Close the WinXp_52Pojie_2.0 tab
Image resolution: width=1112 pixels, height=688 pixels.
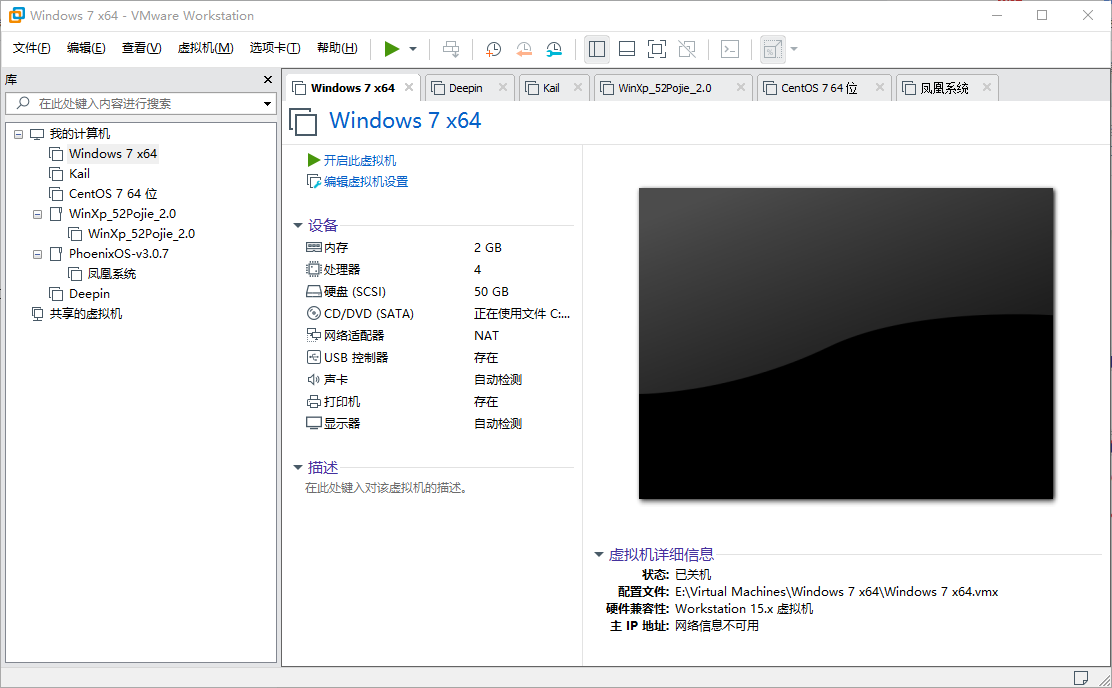pos(740,87)
